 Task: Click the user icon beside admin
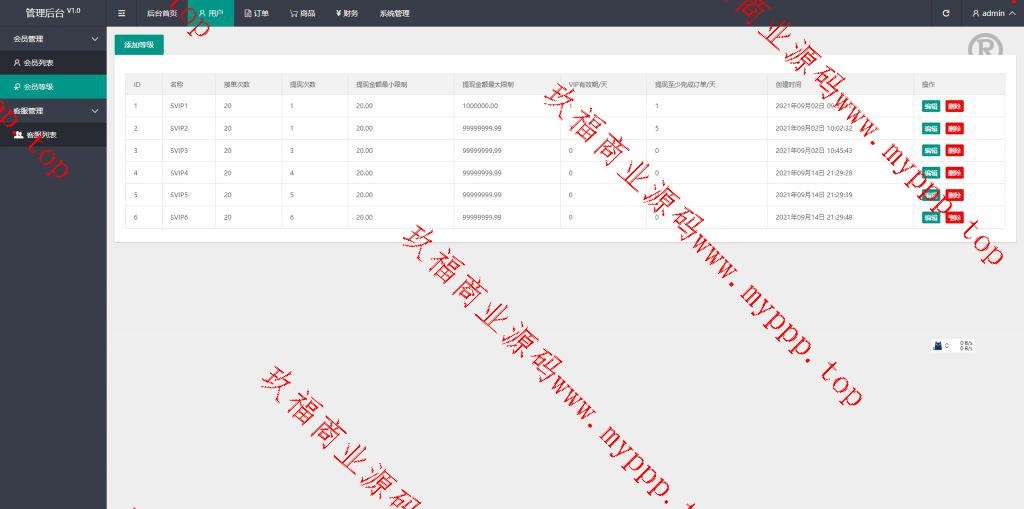(976, 13)
